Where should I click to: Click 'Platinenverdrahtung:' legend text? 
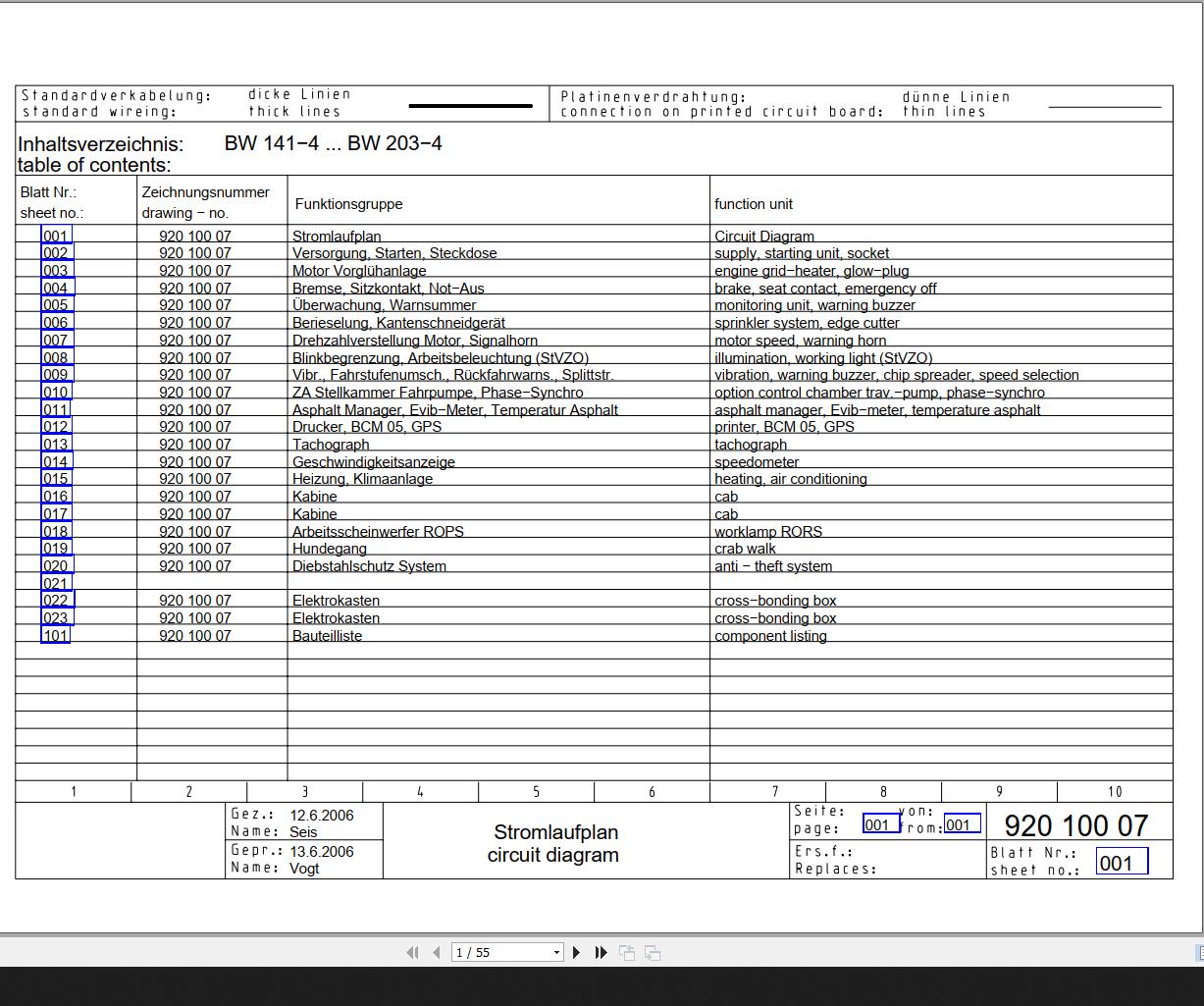coord(654,96)
